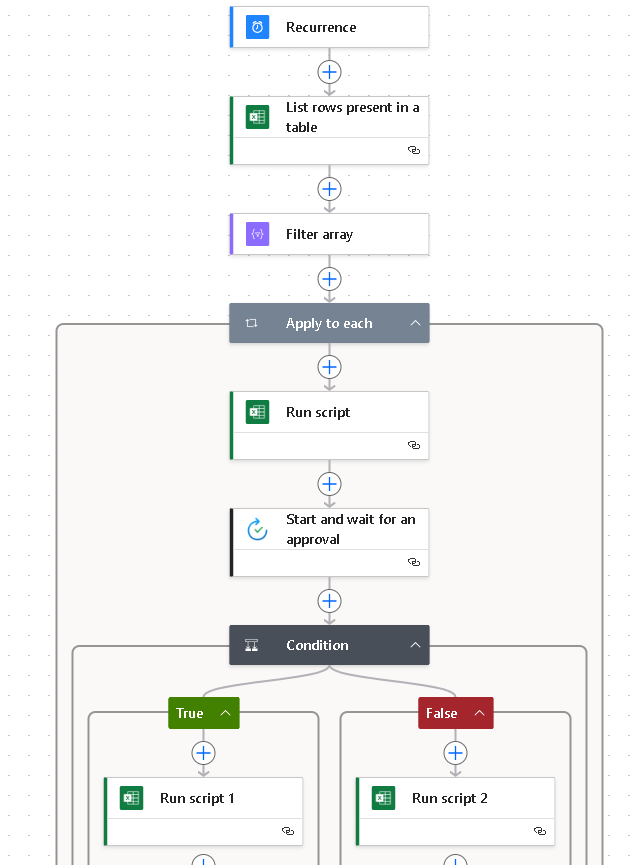Insert a step between Filter array and Apply to each

[329, 278]
